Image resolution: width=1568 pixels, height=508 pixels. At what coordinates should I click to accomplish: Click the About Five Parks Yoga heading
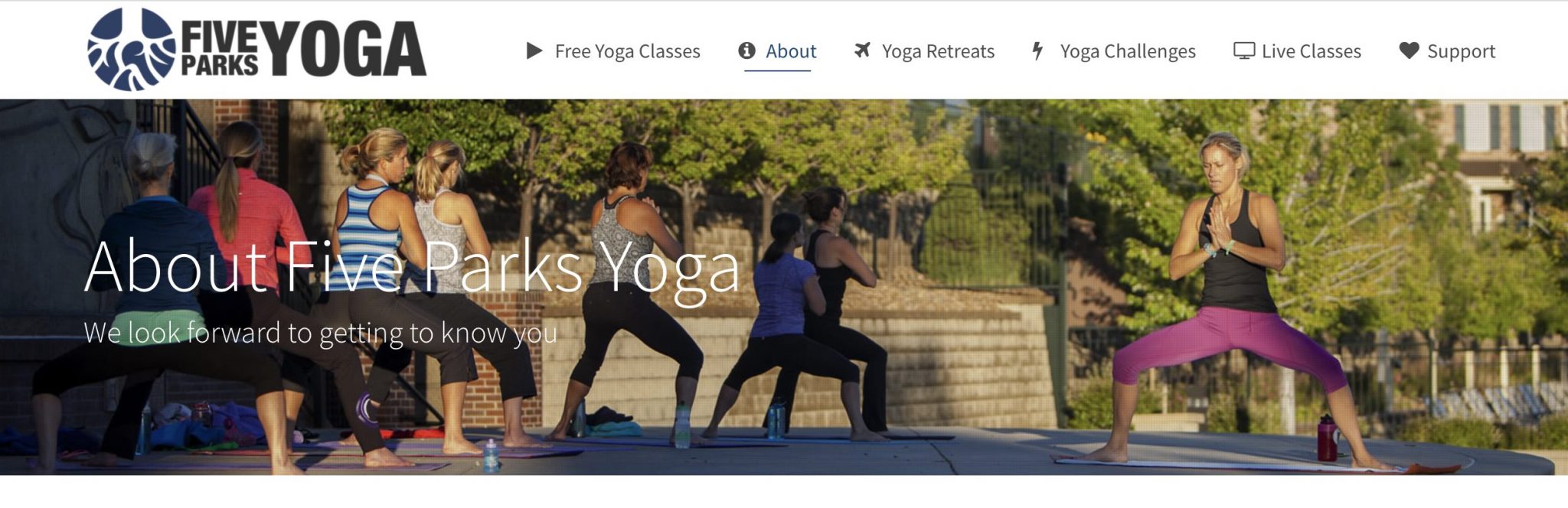412,266
